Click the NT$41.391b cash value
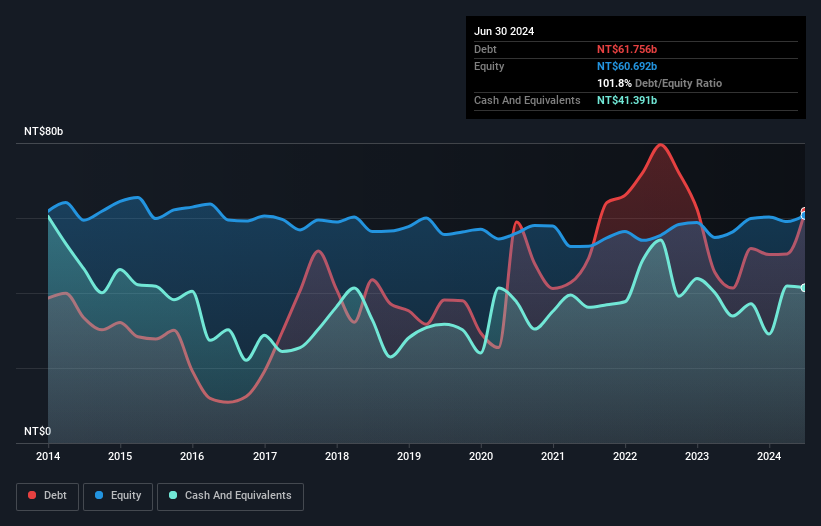Screen dimensions: 821x526 point(627,100)
